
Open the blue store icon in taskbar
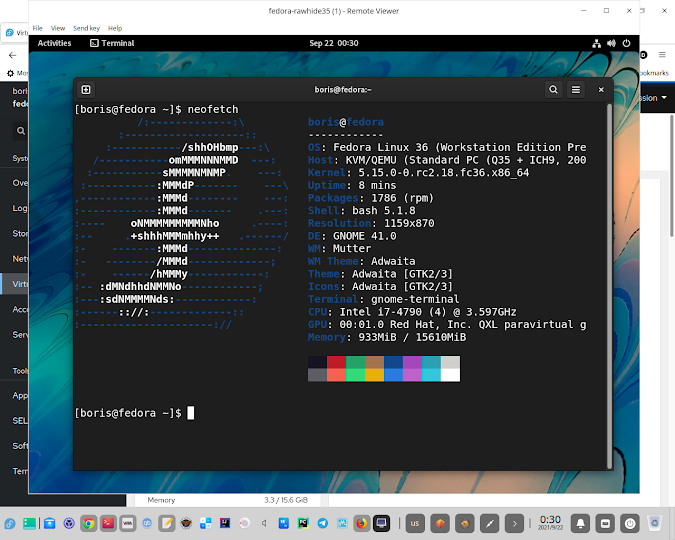[50, 524]
